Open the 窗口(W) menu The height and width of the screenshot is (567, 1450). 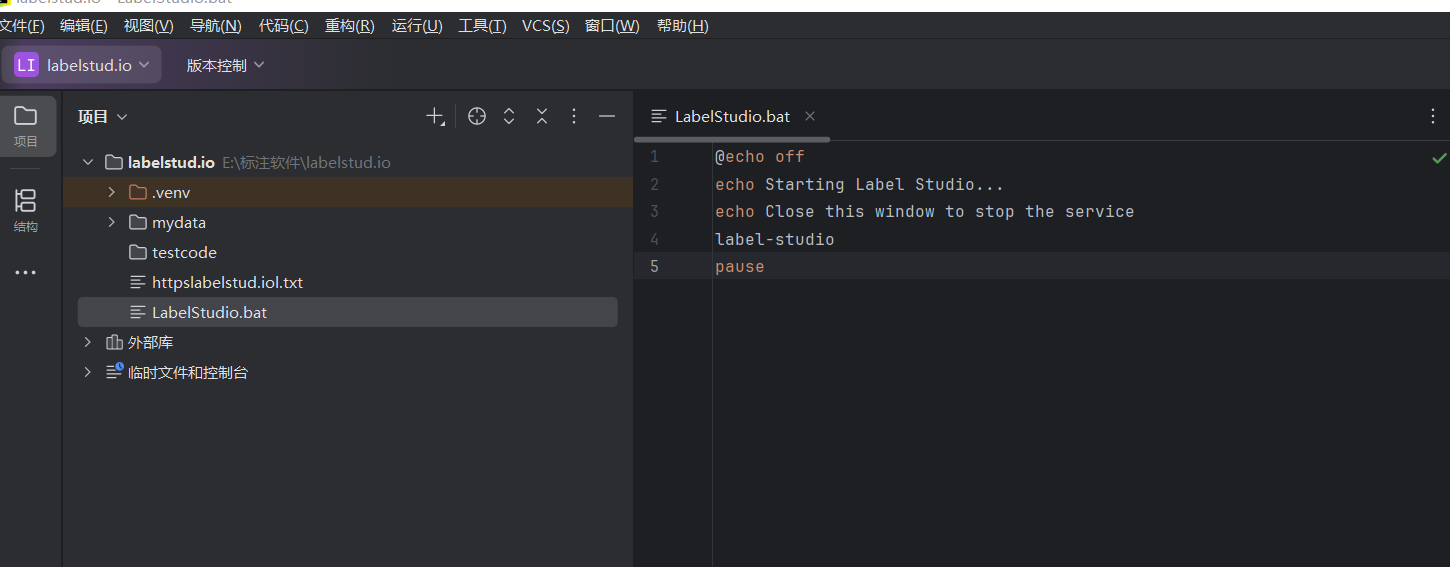point(612,26)
